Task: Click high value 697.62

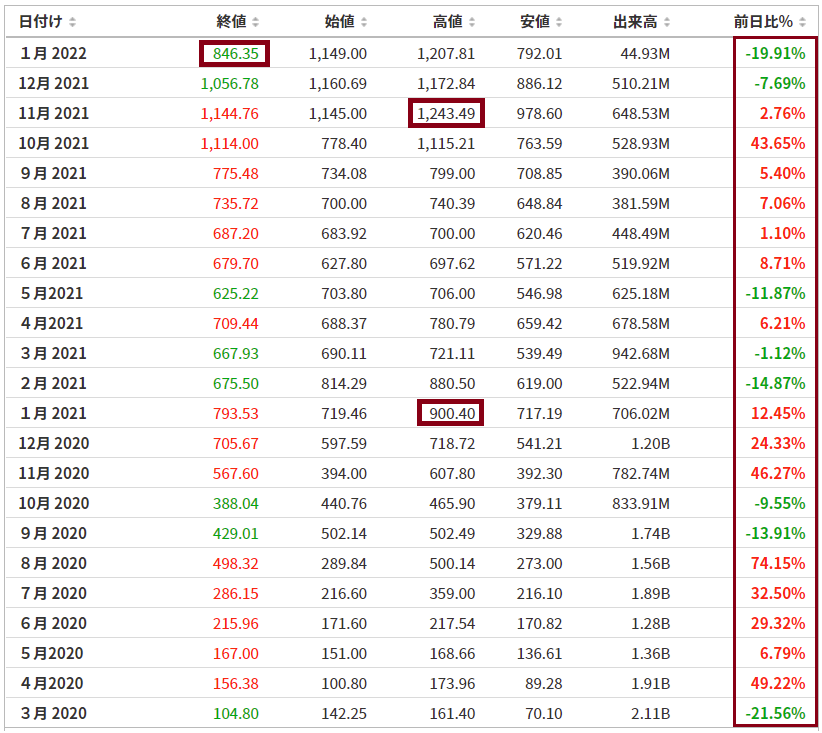Action: 452,263
